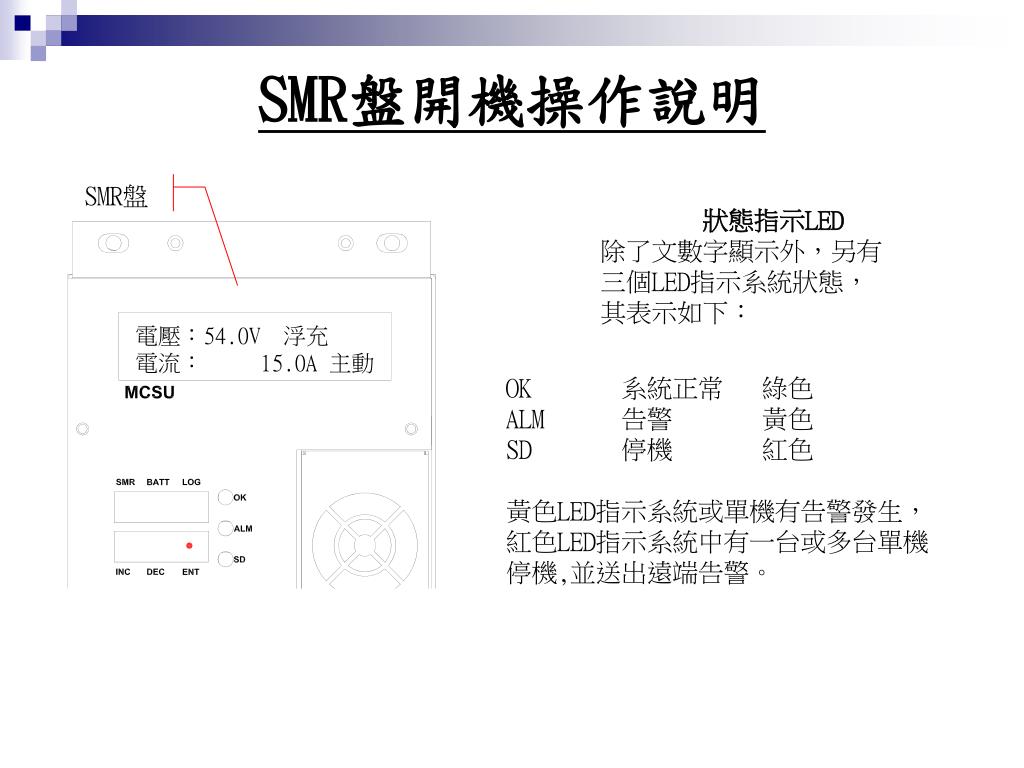Image resolution: width=1024 pixels, height=768 pixels.
Task: Click the SD row label in LED table
Action: pyautogui.click(x=519, y=450)
